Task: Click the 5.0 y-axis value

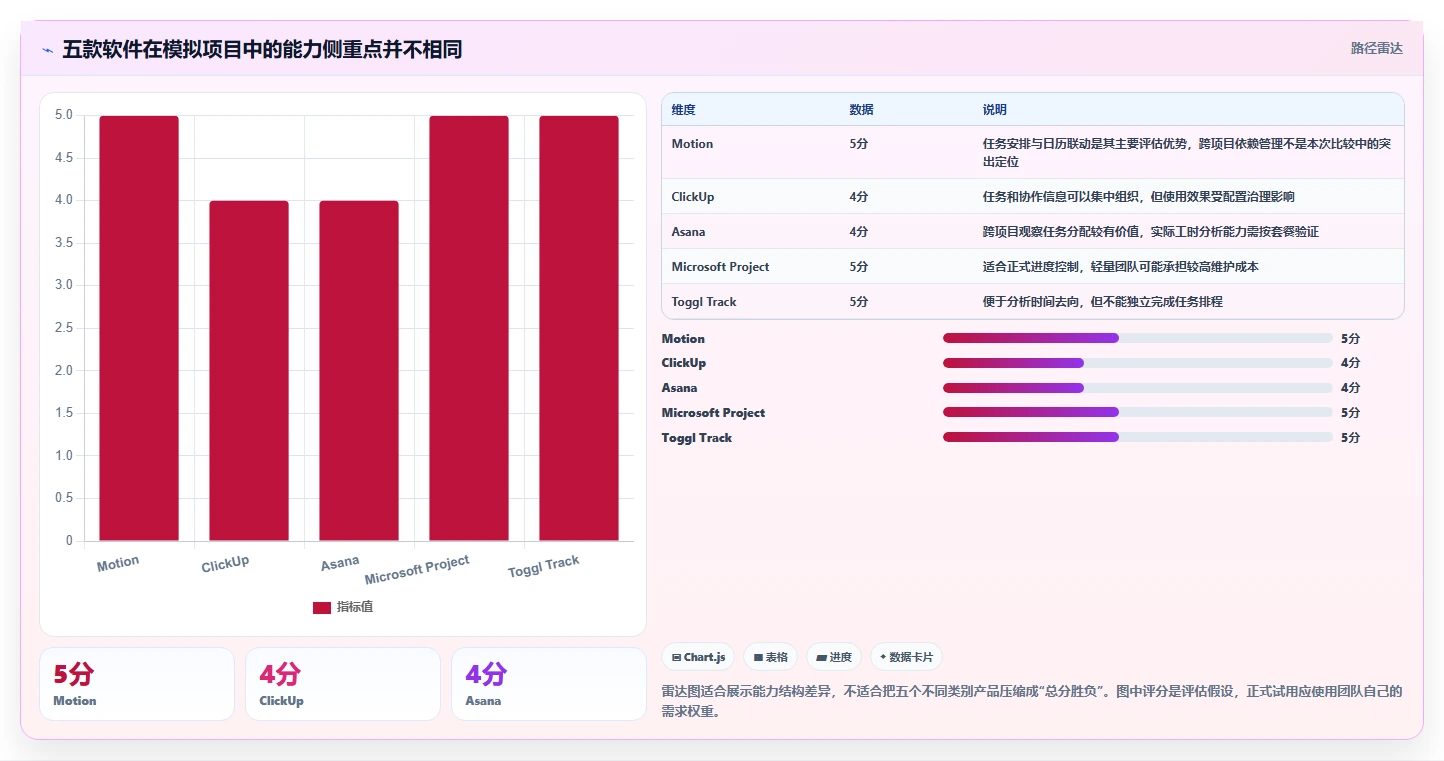Action: point(64,115)
